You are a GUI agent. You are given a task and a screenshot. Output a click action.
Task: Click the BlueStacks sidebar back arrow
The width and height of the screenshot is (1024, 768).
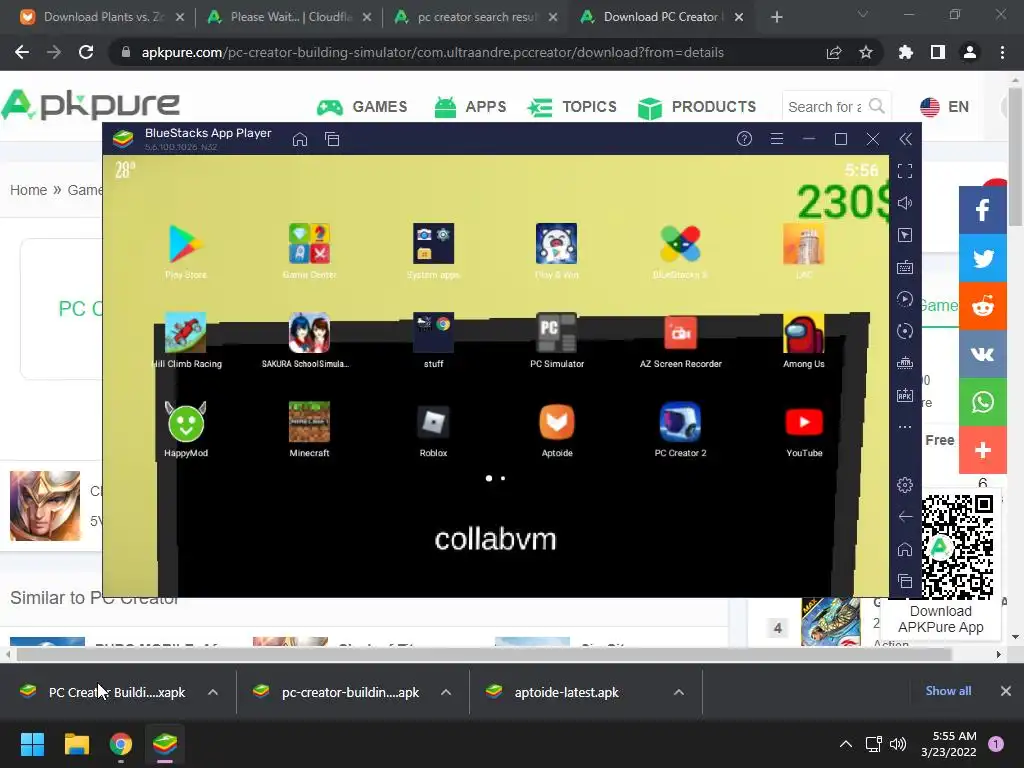(x=904, y=517)
